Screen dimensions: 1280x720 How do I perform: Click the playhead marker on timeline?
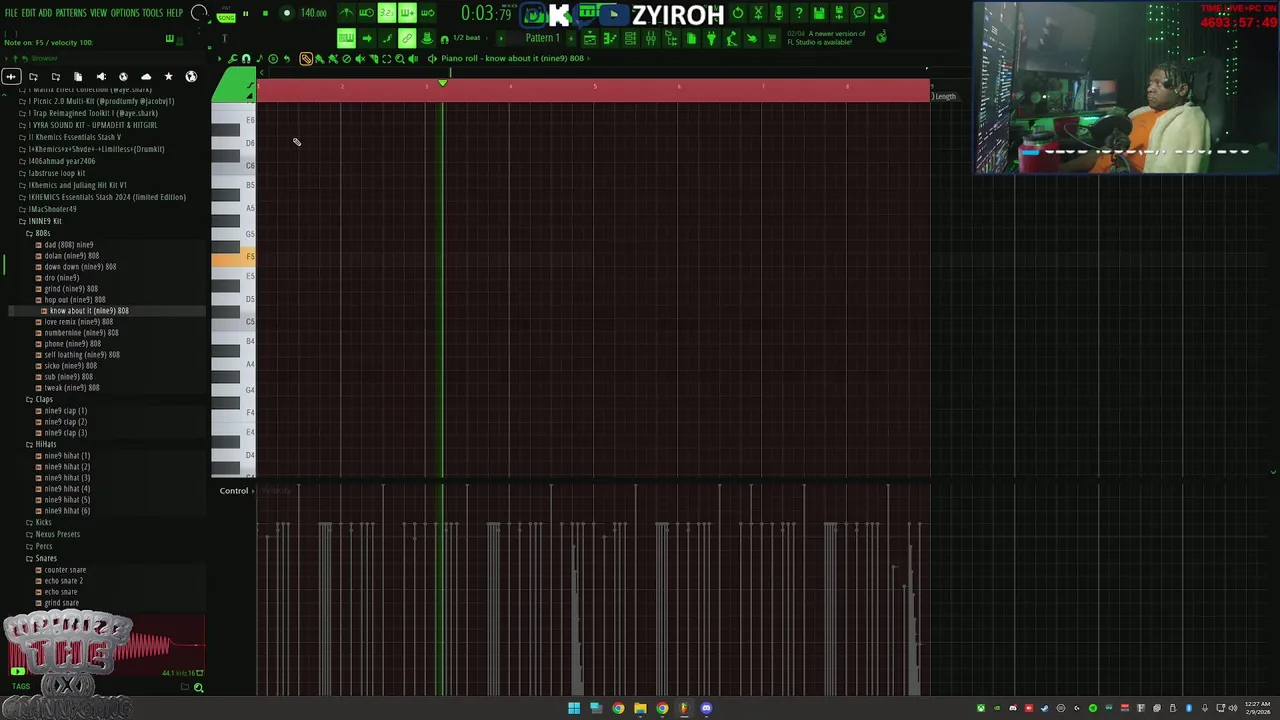pos(442,82)
